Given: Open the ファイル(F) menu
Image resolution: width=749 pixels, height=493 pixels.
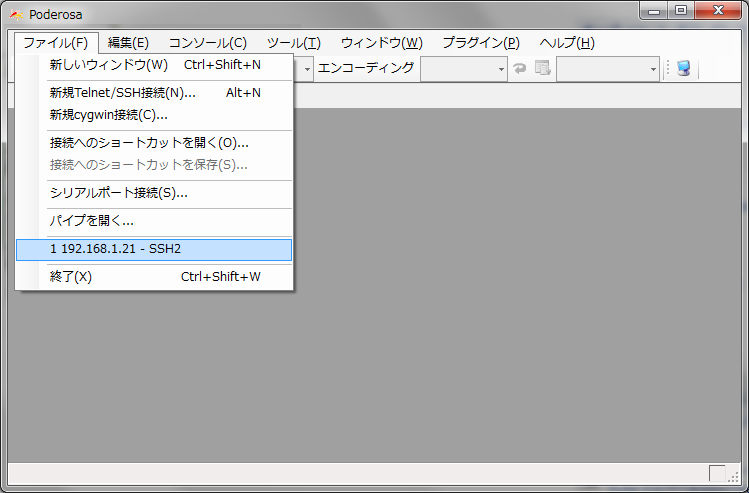Looking at the screenshot, I should (x=56, y=43).
